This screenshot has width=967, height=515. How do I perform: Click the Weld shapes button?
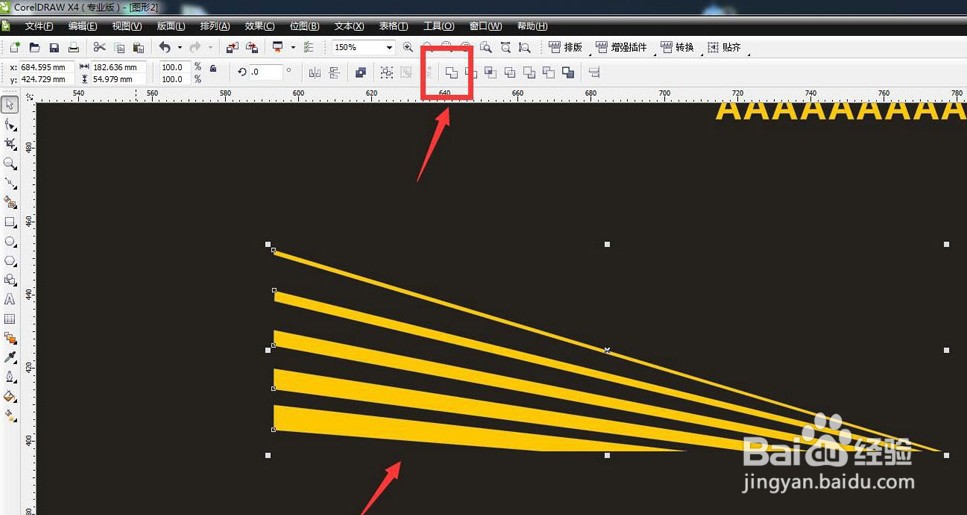[452, 73]
